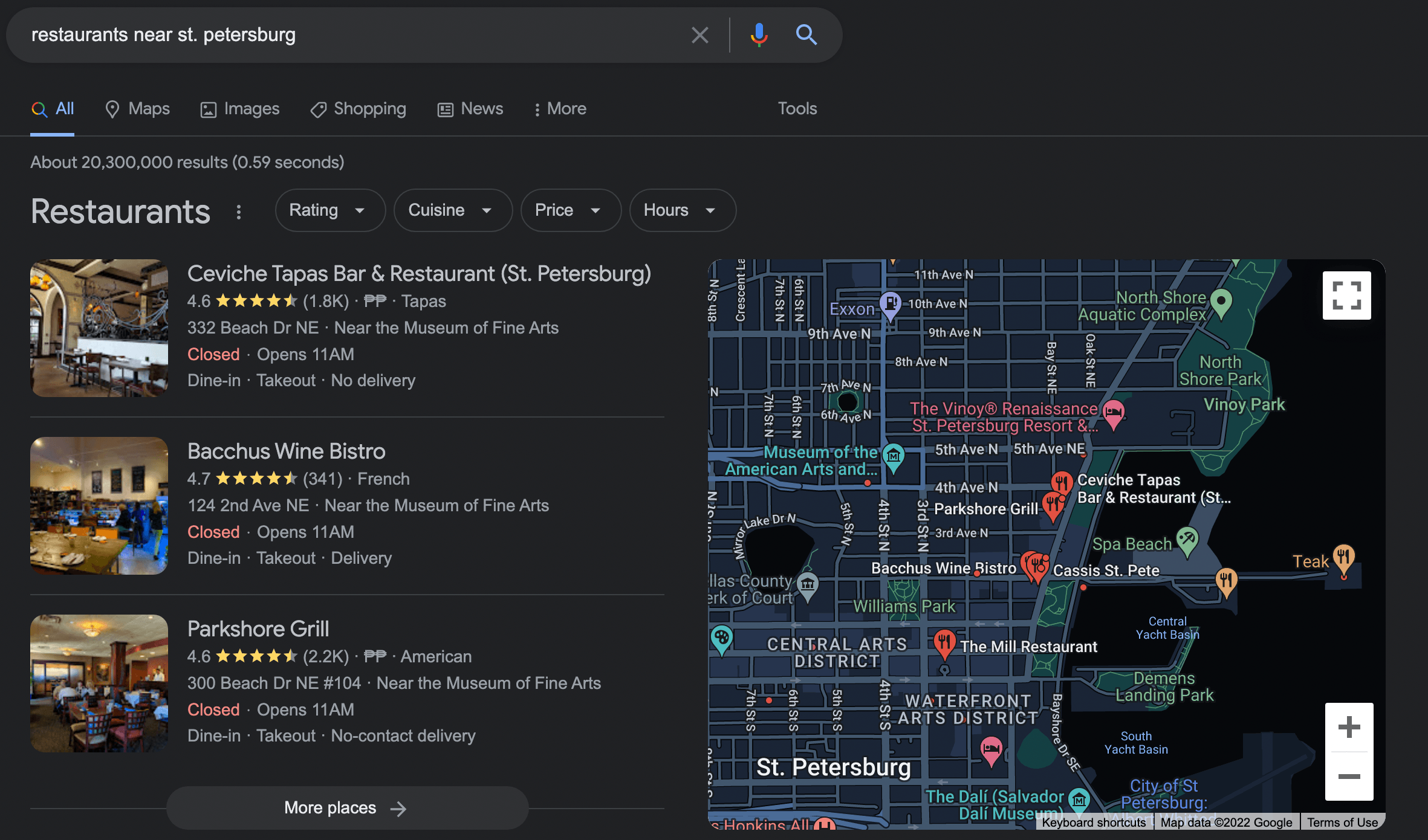This screenshot has width=1428, height=840.
Task: Zoom out on the map
Action: click(1349, 777)
